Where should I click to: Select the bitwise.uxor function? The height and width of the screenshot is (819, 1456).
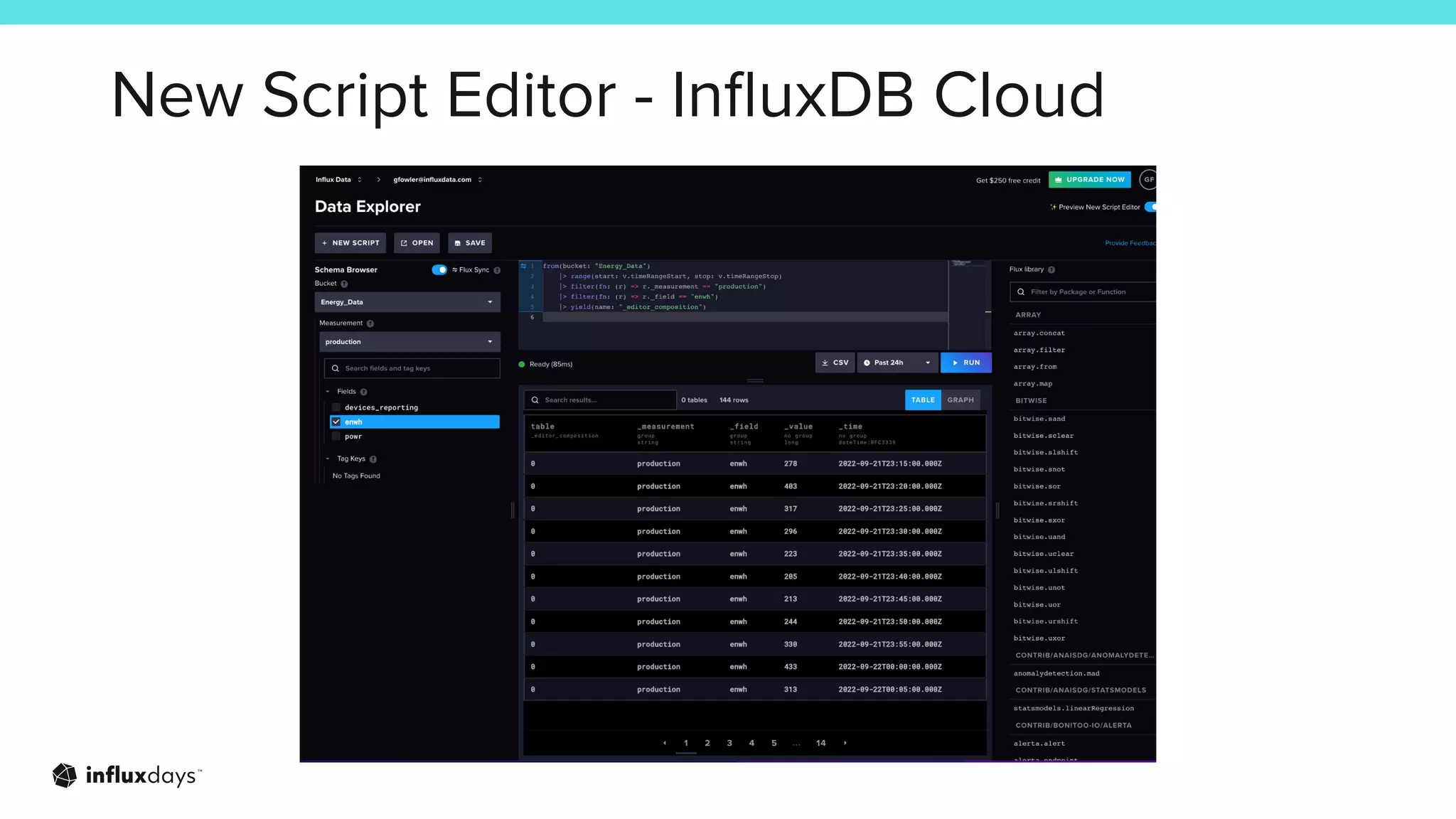[x=1039, y=638]
